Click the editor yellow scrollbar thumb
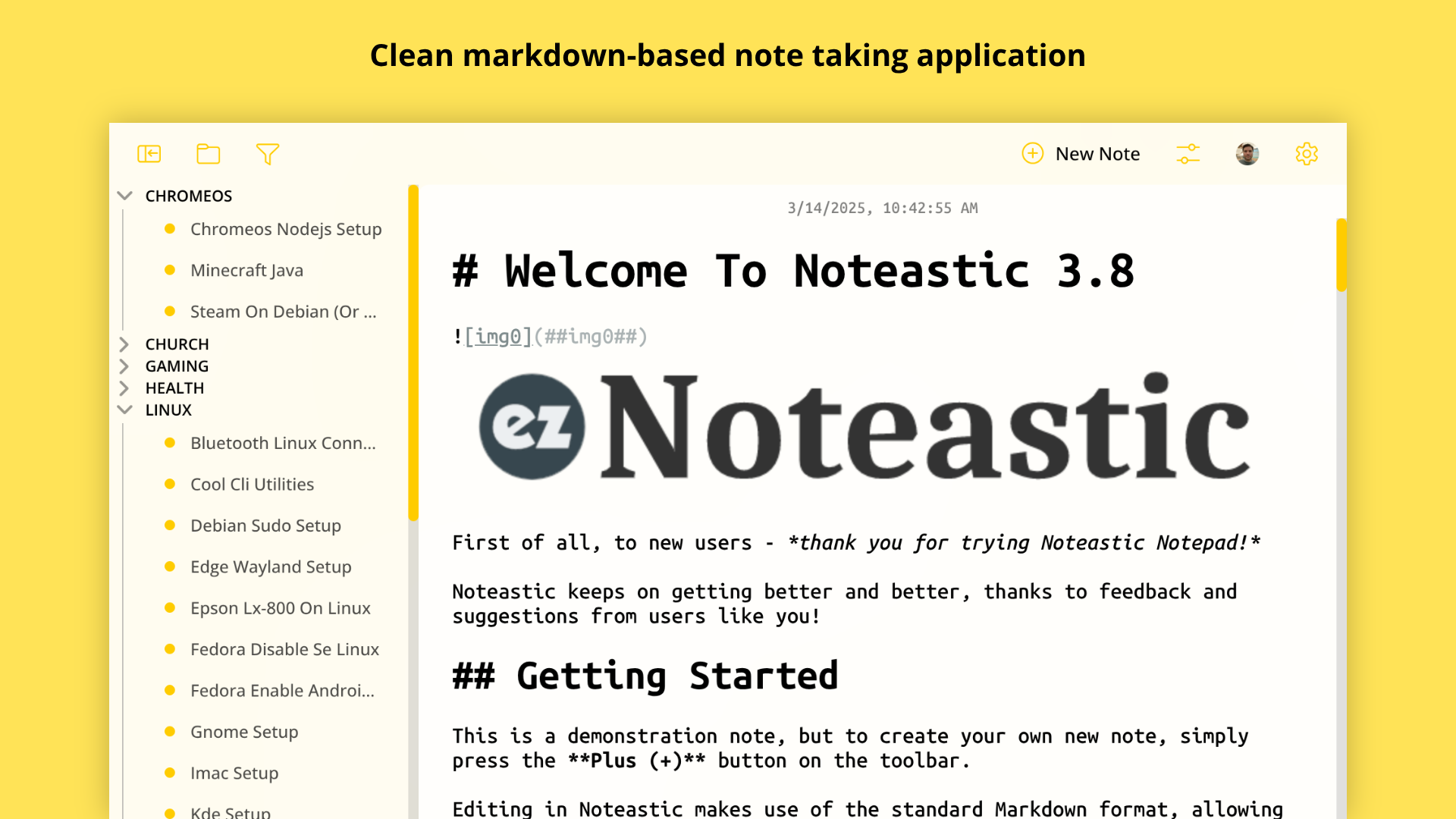This screenshot has width=1456, height=819. (1341, 255)
